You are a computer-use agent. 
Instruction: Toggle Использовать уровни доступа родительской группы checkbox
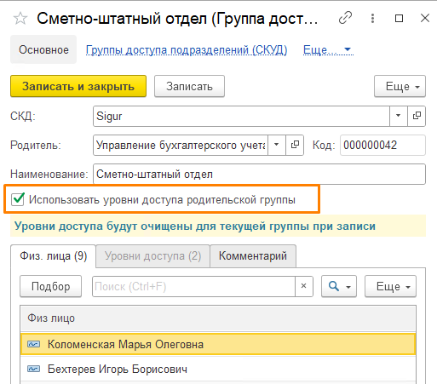click(x=17, y=199)
